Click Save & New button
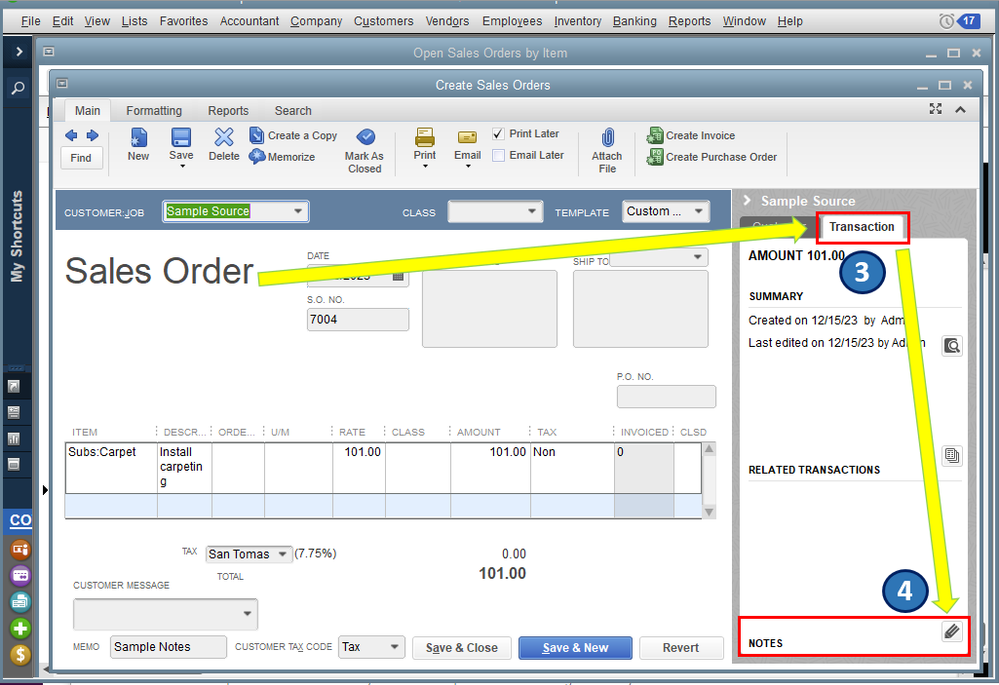The image size is (999, 685). click(575, 647)
